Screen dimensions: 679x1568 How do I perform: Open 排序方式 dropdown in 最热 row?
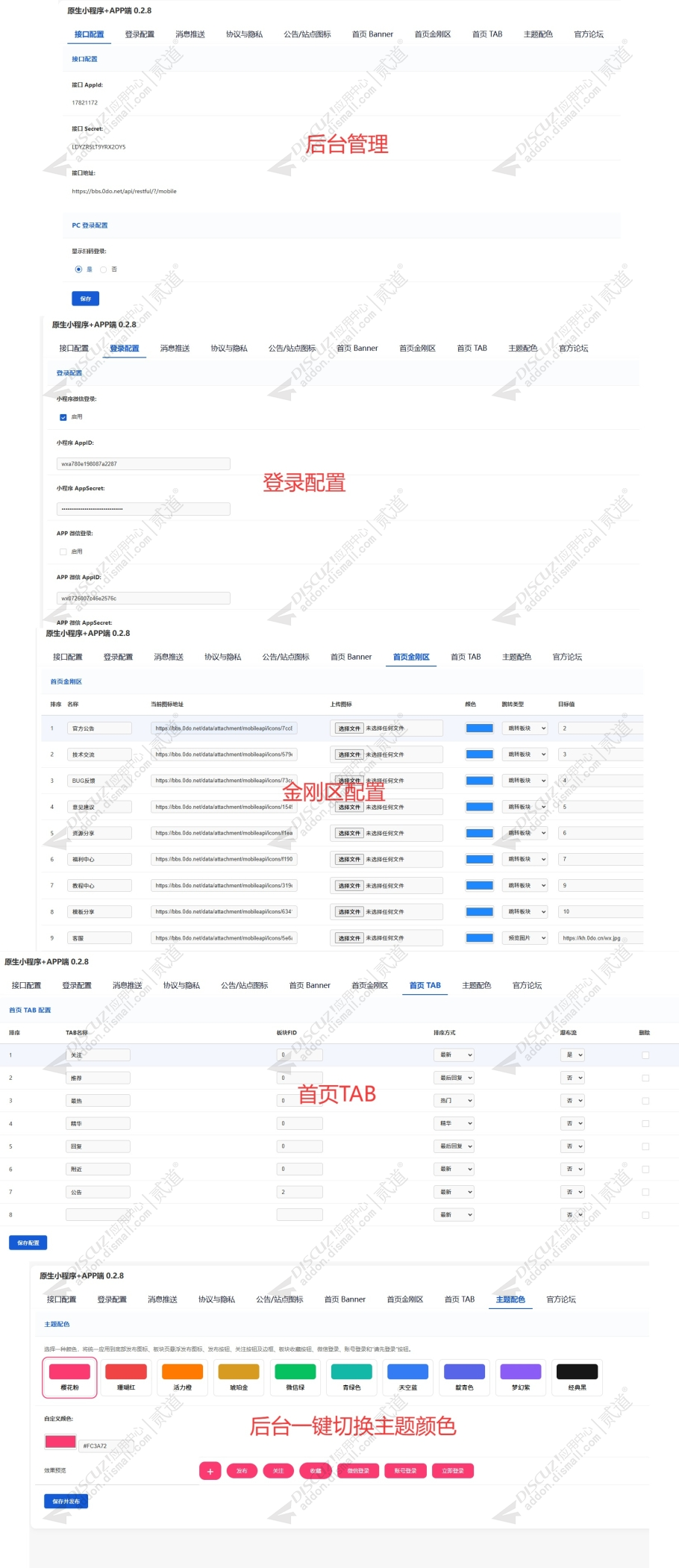point(454,1101)
